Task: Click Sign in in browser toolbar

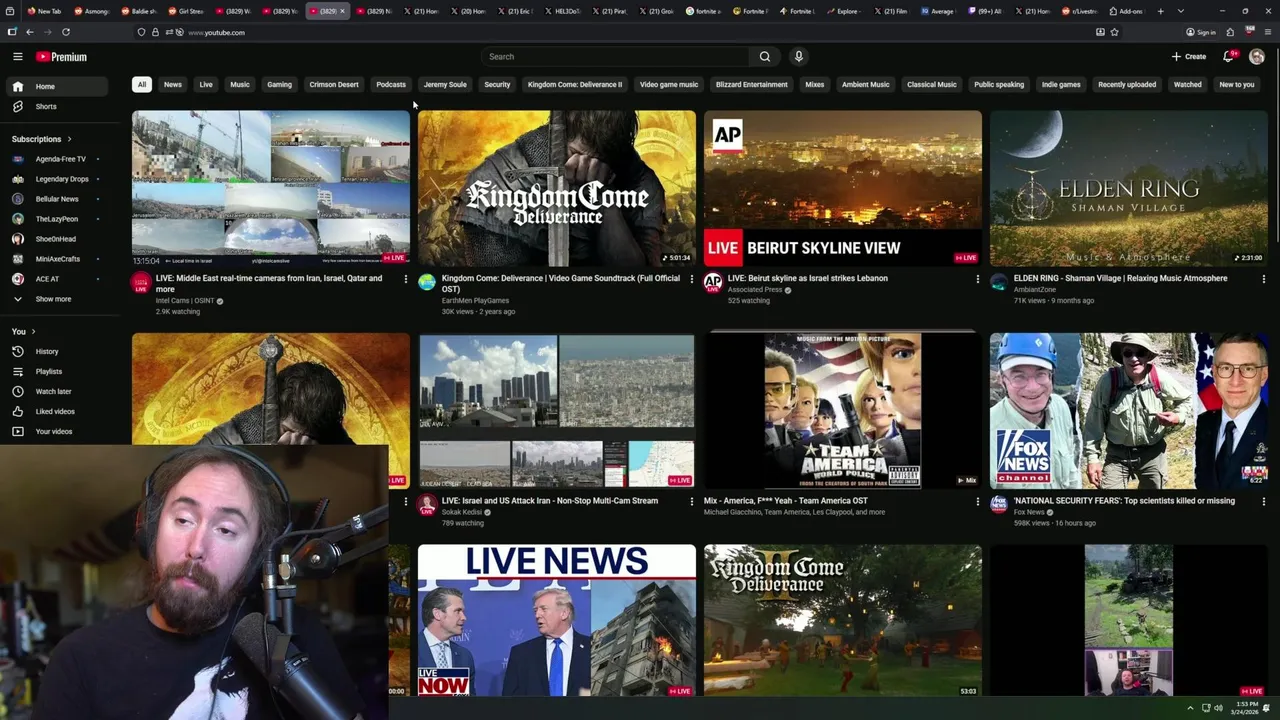Action: pos(1200,32)
